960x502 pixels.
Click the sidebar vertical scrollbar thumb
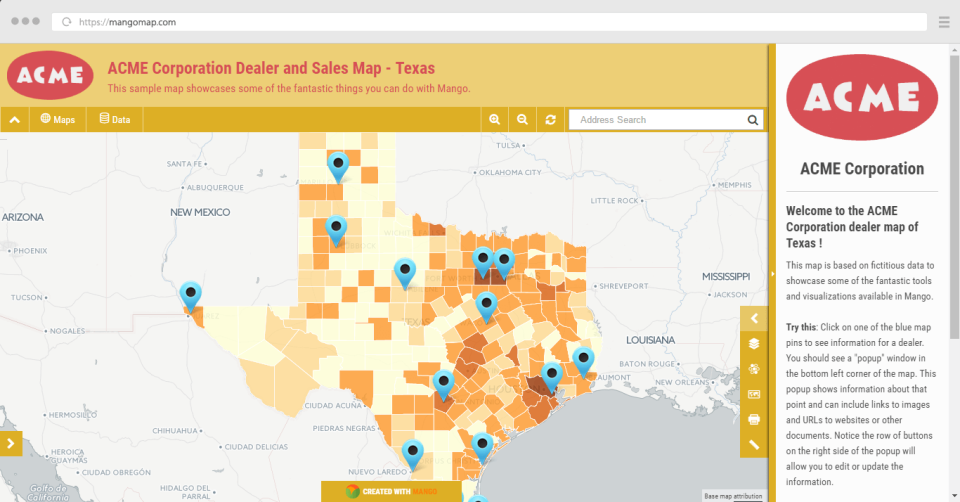pos(954,197)
